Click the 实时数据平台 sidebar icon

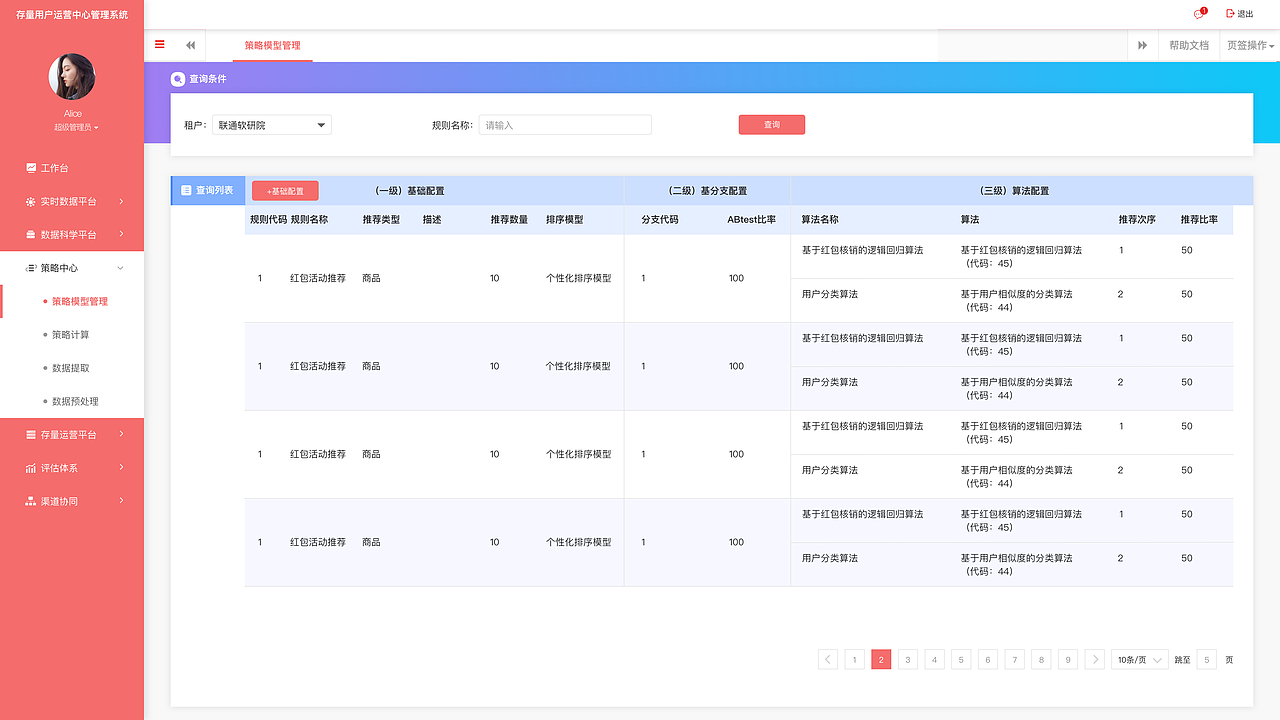click(31, 201)
